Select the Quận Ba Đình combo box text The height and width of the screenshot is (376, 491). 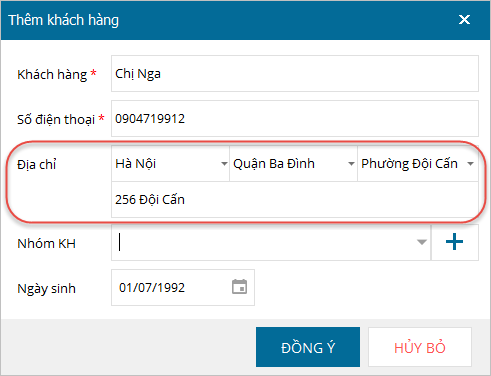[x=274, y=164]
